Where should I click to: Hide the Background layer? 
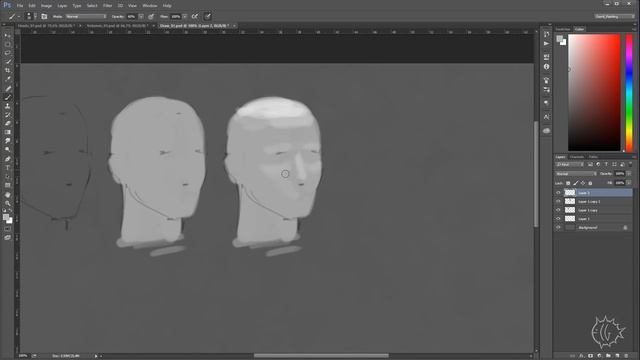click(x=558, y=227)
